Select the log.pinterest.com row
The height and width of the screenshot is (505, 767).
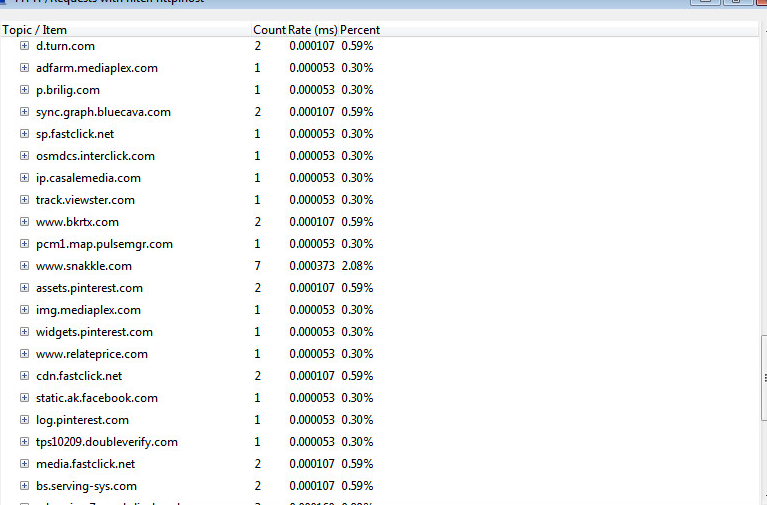pyautogui.click(x=82, y=420)
